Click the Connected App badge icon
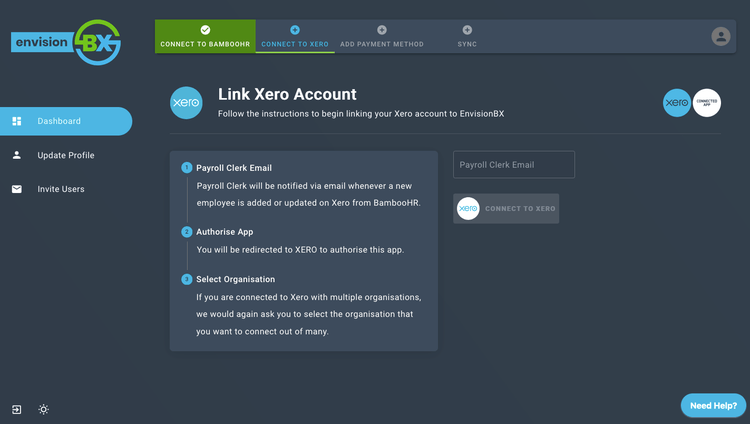This screenshot has height=424, width=750. [707, 103]
